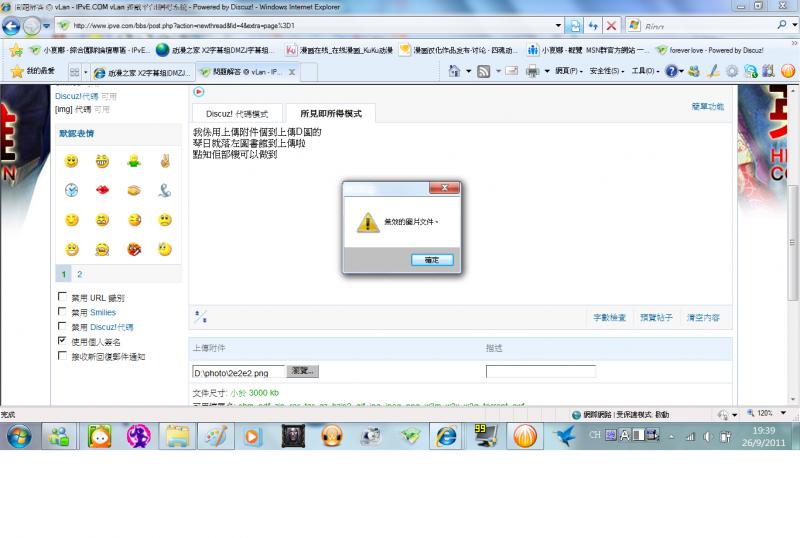Image resolution: width=800 pixels, height=538 pixels.
Task: Click the IE Forward navigation button
Action: pos(32,26)
